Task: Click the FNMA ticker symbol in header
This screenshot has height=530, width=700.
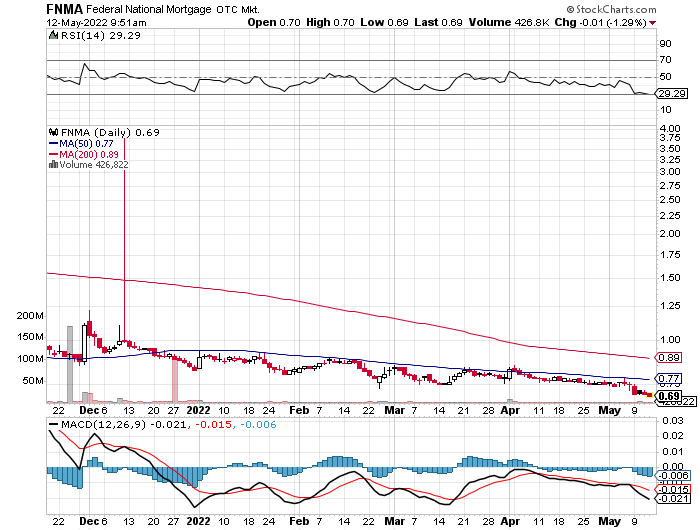Action: point(64,9)
